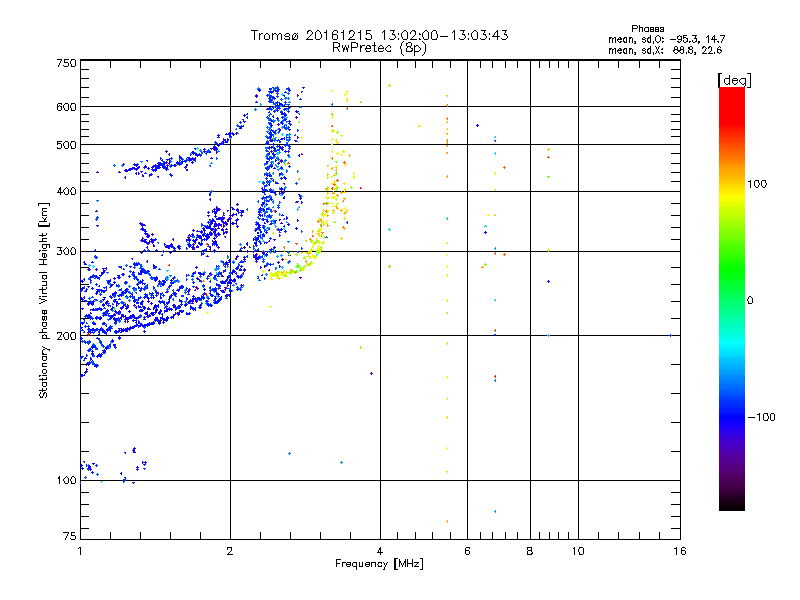Image resolution: width=800 pixels, height=600 pixels.
Task: Click the Stationary phase Virtual Height axis title
Action: (x=44, y=300)
